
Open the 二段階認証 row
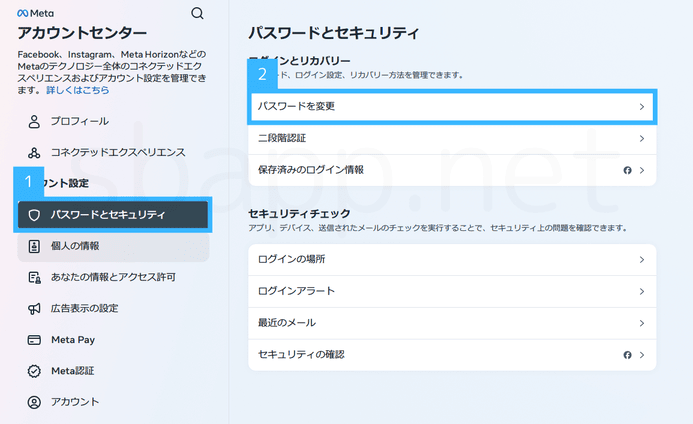point(452,138)
